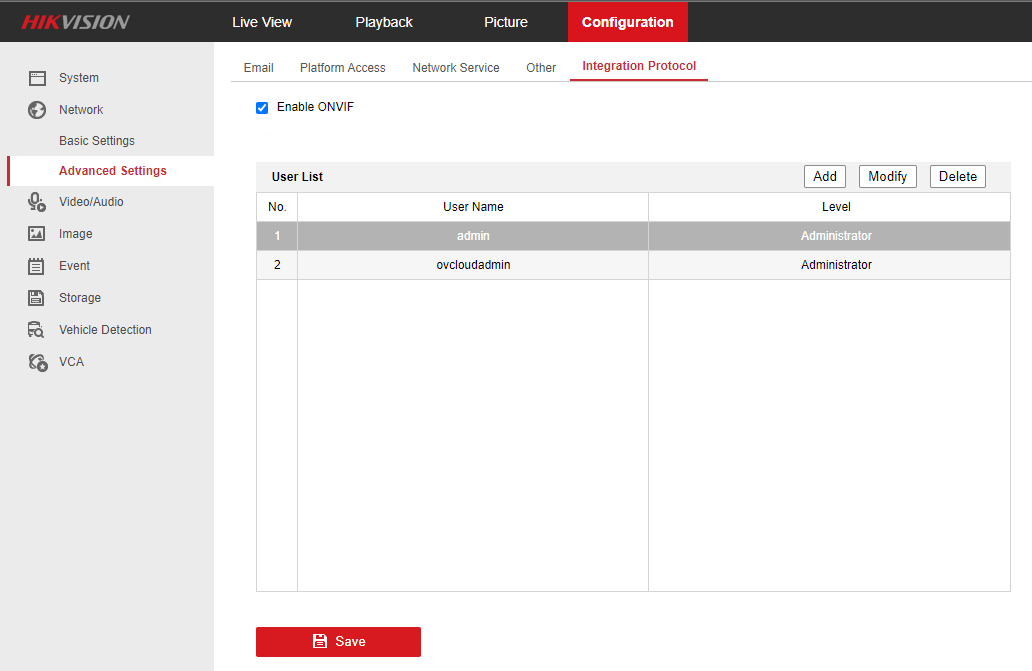Image resolution: width=1032 pixels, height=671 pixels.
Task: Click the VCA icon in sidebar
Action: [x=37, y=362]
